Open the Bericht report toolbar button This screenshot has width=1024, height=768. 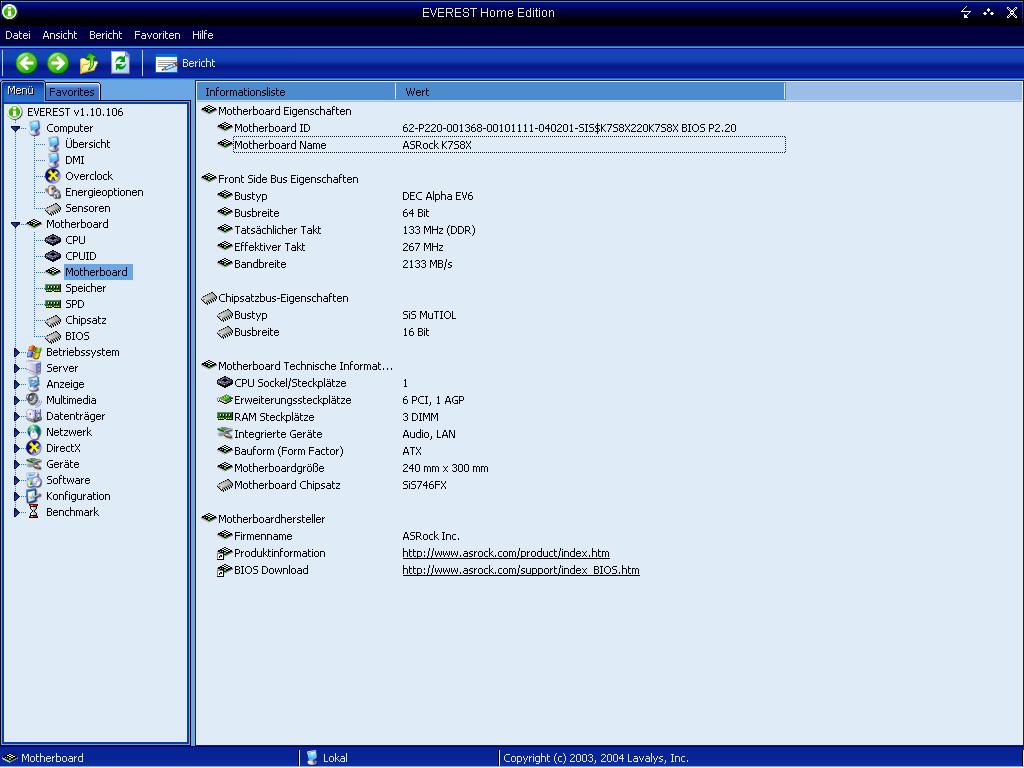pos(185,63)
